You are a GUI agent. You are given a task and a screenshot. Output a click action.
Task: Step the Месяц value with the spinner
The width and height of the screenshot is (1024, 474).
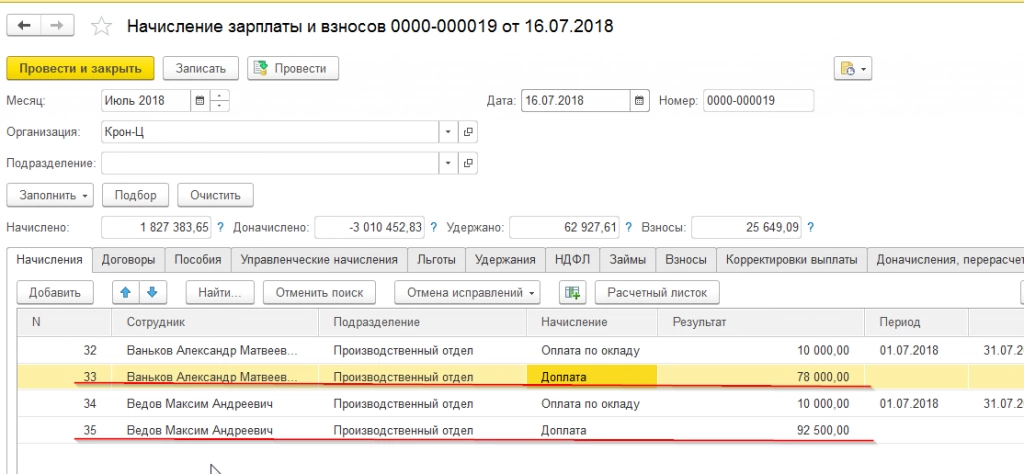pos(220,101)
